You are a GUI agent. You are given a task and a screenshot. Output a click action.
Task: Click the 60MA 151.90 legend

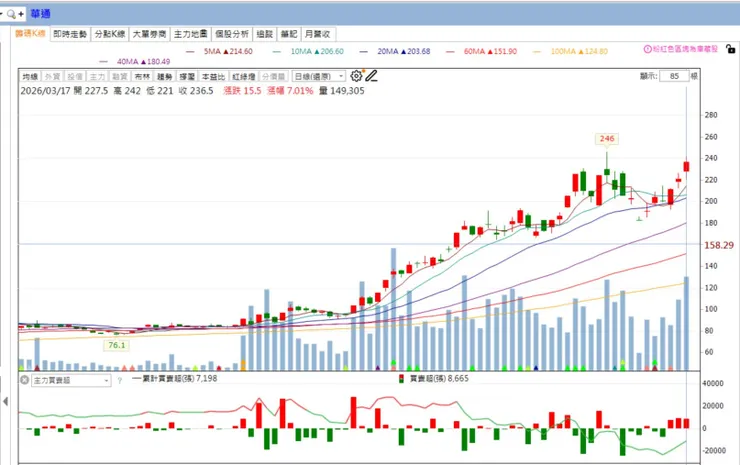point(481,51)
